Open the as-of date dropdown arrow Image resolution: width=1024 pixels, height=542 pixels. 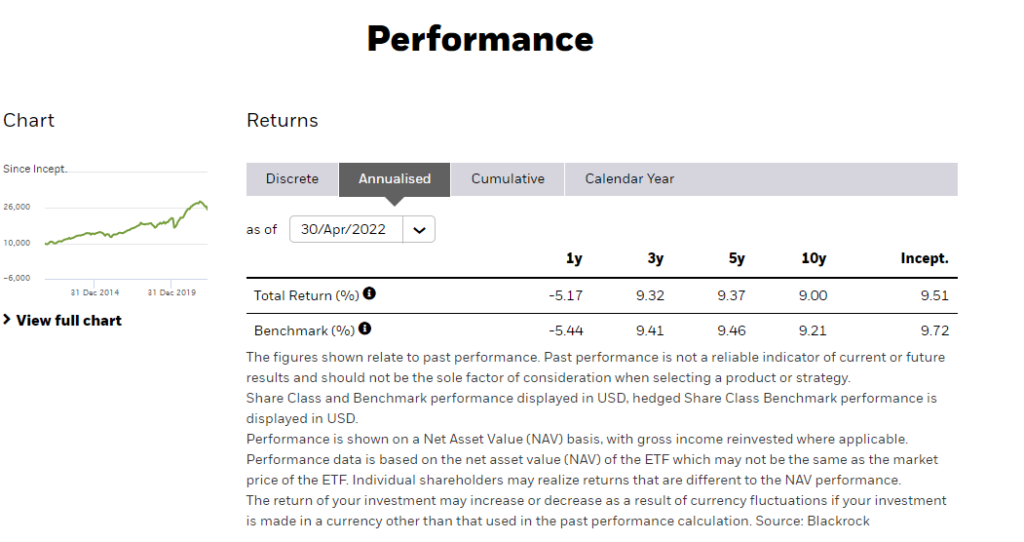(x=419, y=230)
